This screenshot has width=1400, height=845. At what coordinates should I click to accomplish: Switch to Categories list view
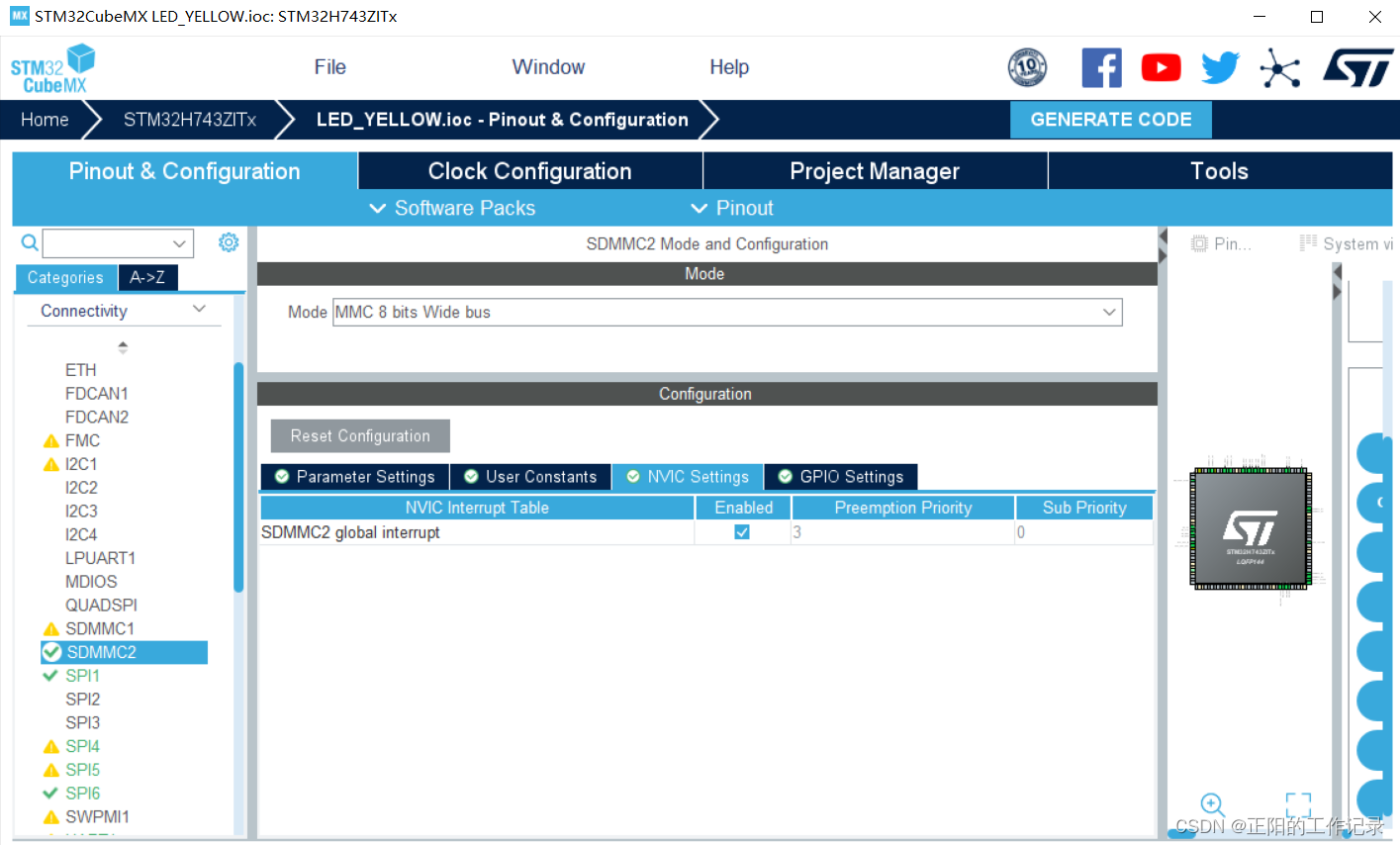point(65,278)
